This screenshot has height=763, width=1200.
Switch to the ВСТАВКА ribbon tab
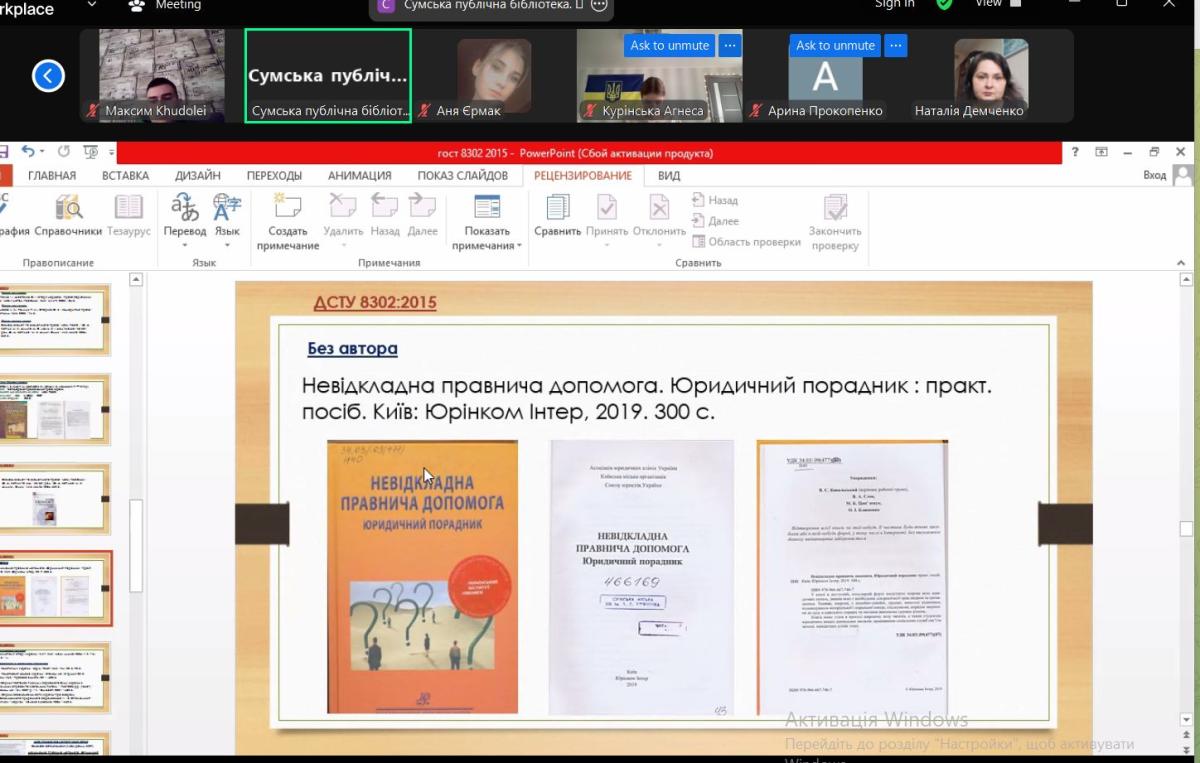(125, 175)
